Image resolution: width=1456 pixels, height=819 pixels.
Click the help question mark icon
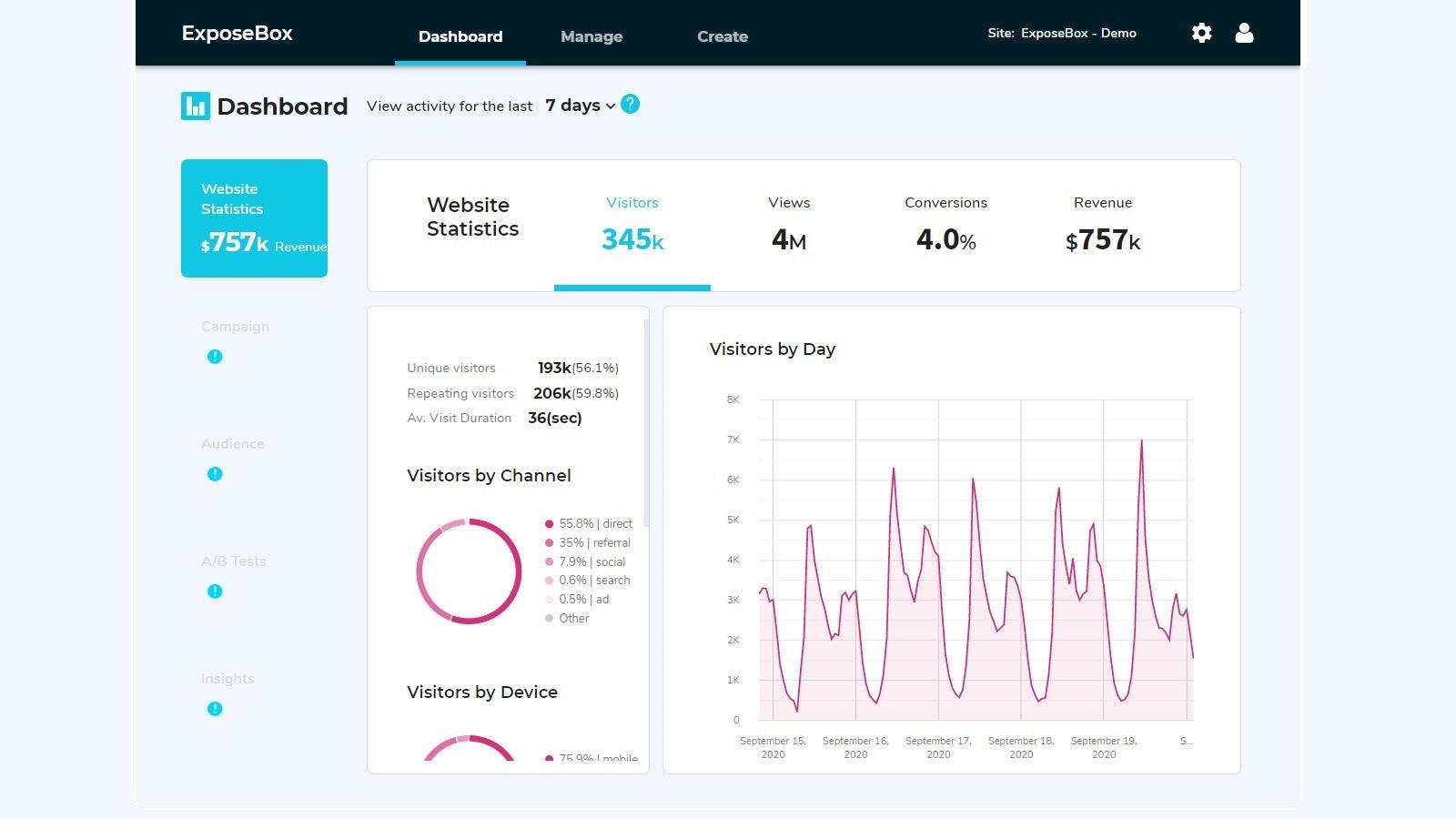click(629, 105)
